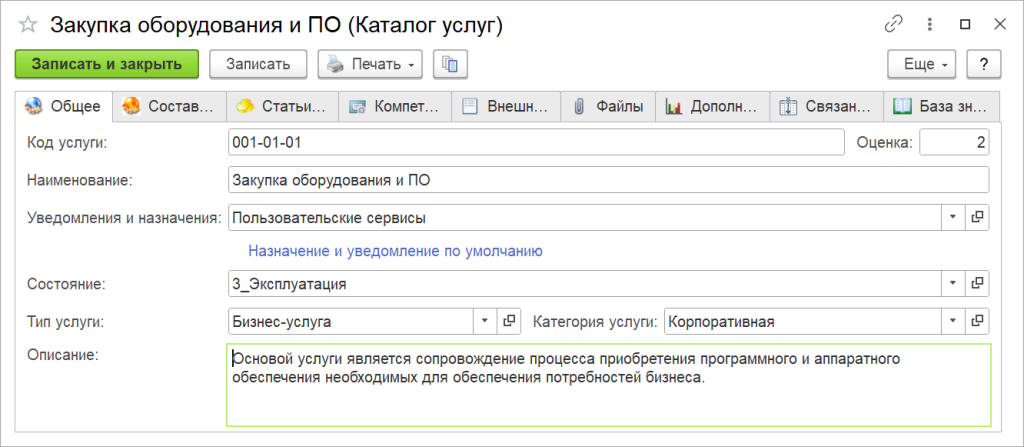Click the Записать button
Image resolution: width=1024 pixels, height=447 pixels.
[x=259, y=64]
